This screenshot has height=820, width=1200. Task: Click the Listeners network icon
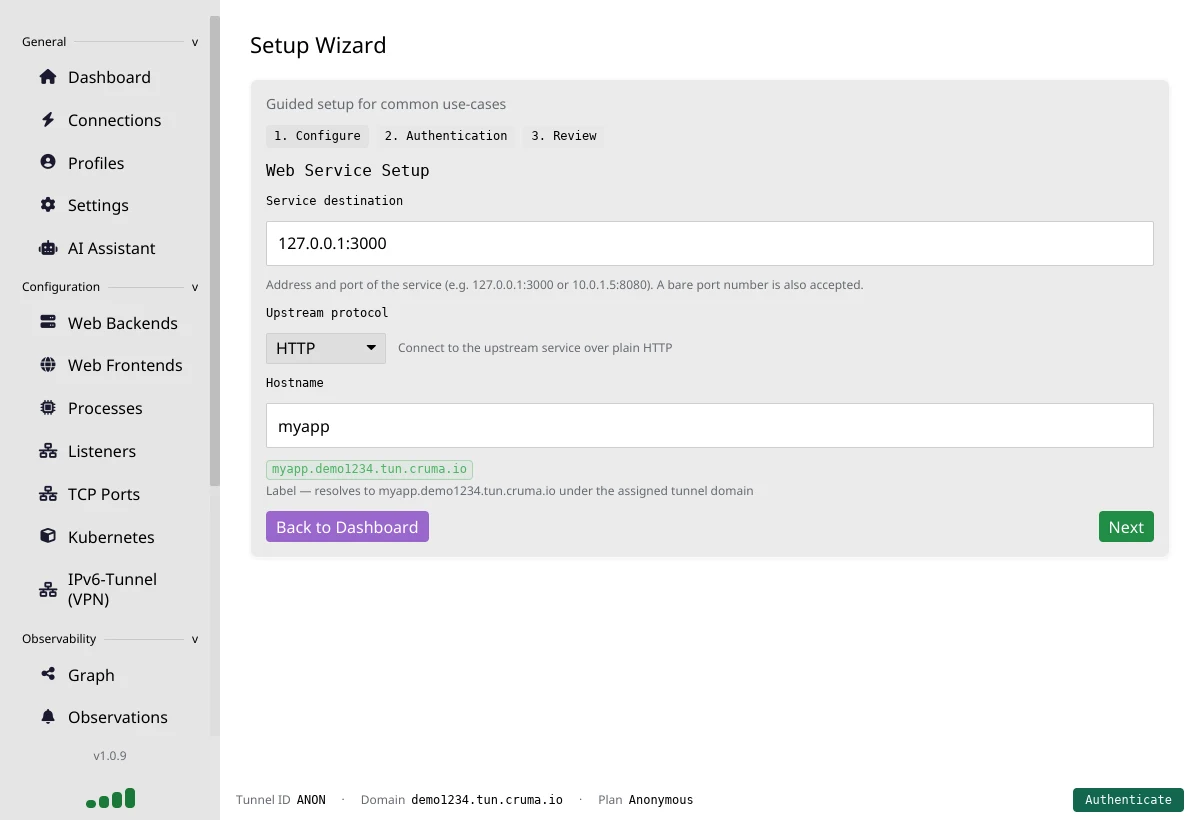pyautogui.click(x=48, y=451)
